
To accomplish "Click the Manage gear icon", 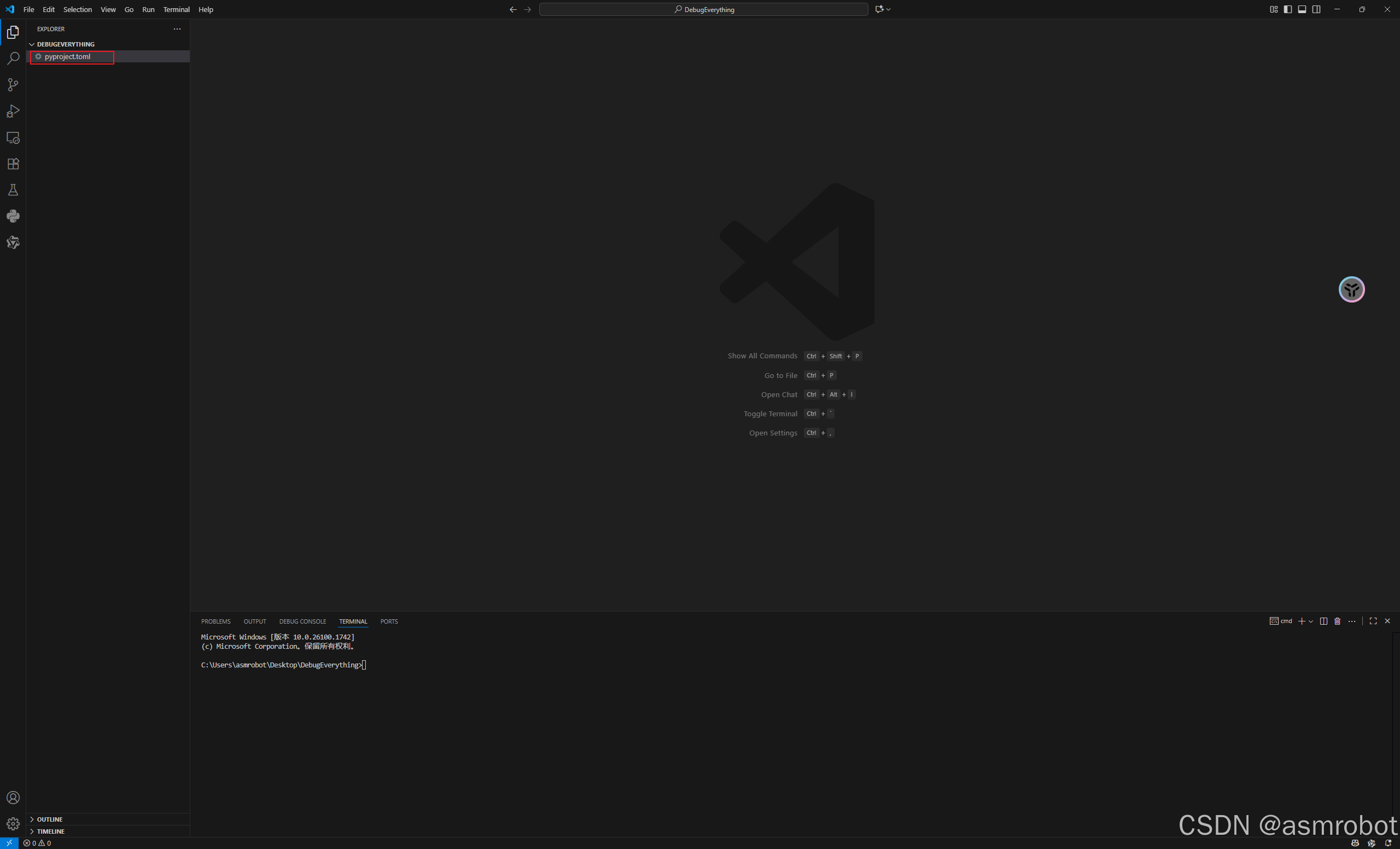I will point(13,823).
